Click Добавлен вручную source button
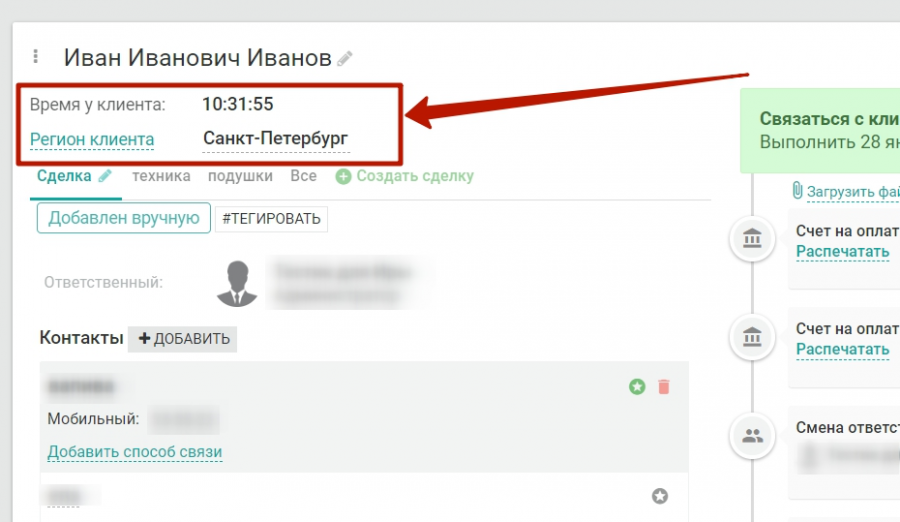The width and height of the screenshot is (900, 522). (x=123, y=218)
